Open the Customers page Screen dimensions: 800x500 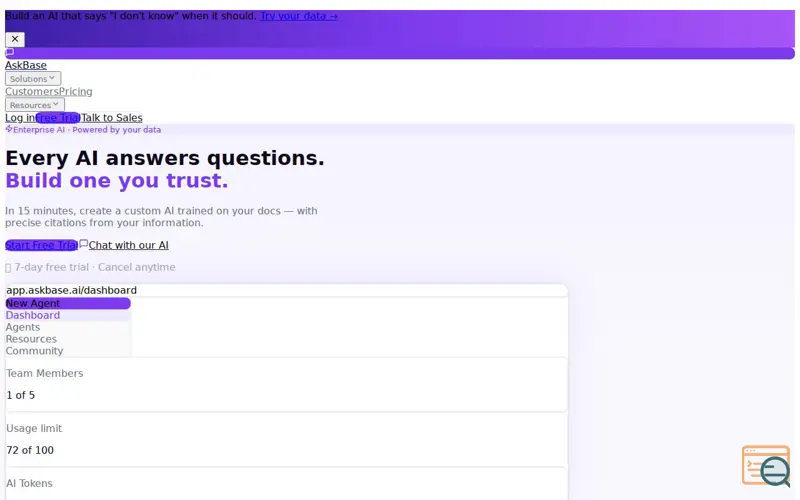pos(32,91)
